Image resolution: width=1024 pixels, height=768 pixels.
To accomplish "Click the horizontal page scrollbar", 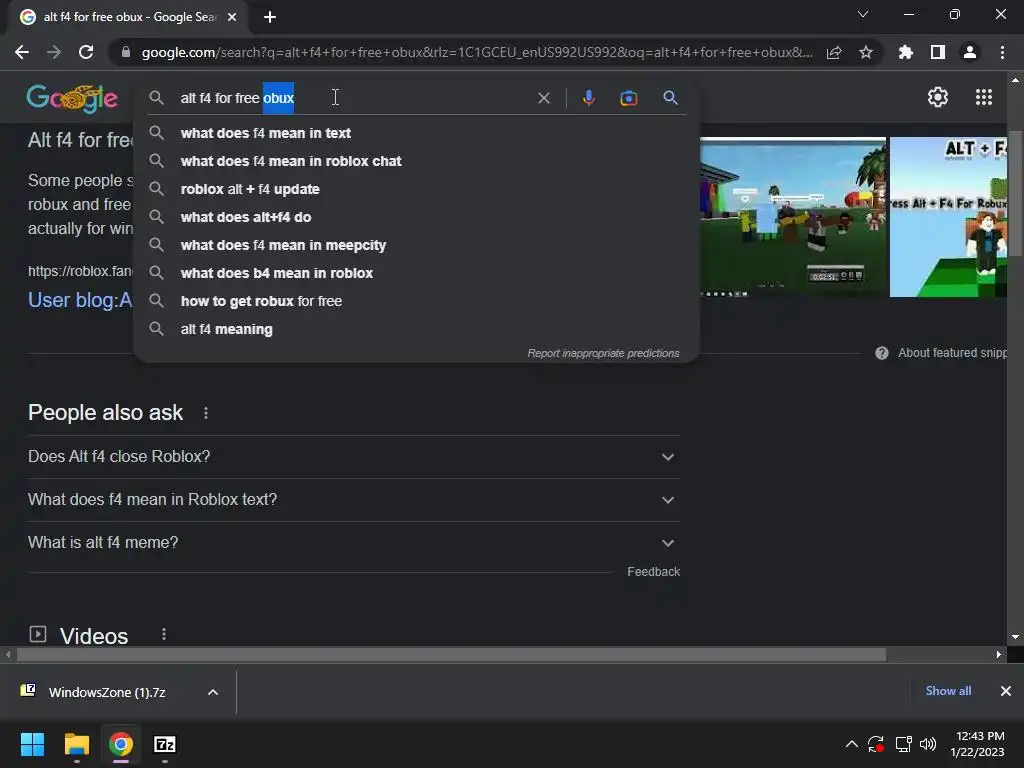I will [x=451, y=654].
